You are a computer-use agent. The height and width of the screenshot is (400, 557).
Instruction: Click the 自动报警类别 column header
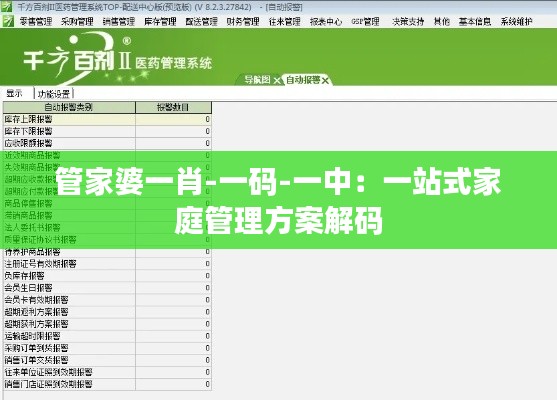[69, 107]
